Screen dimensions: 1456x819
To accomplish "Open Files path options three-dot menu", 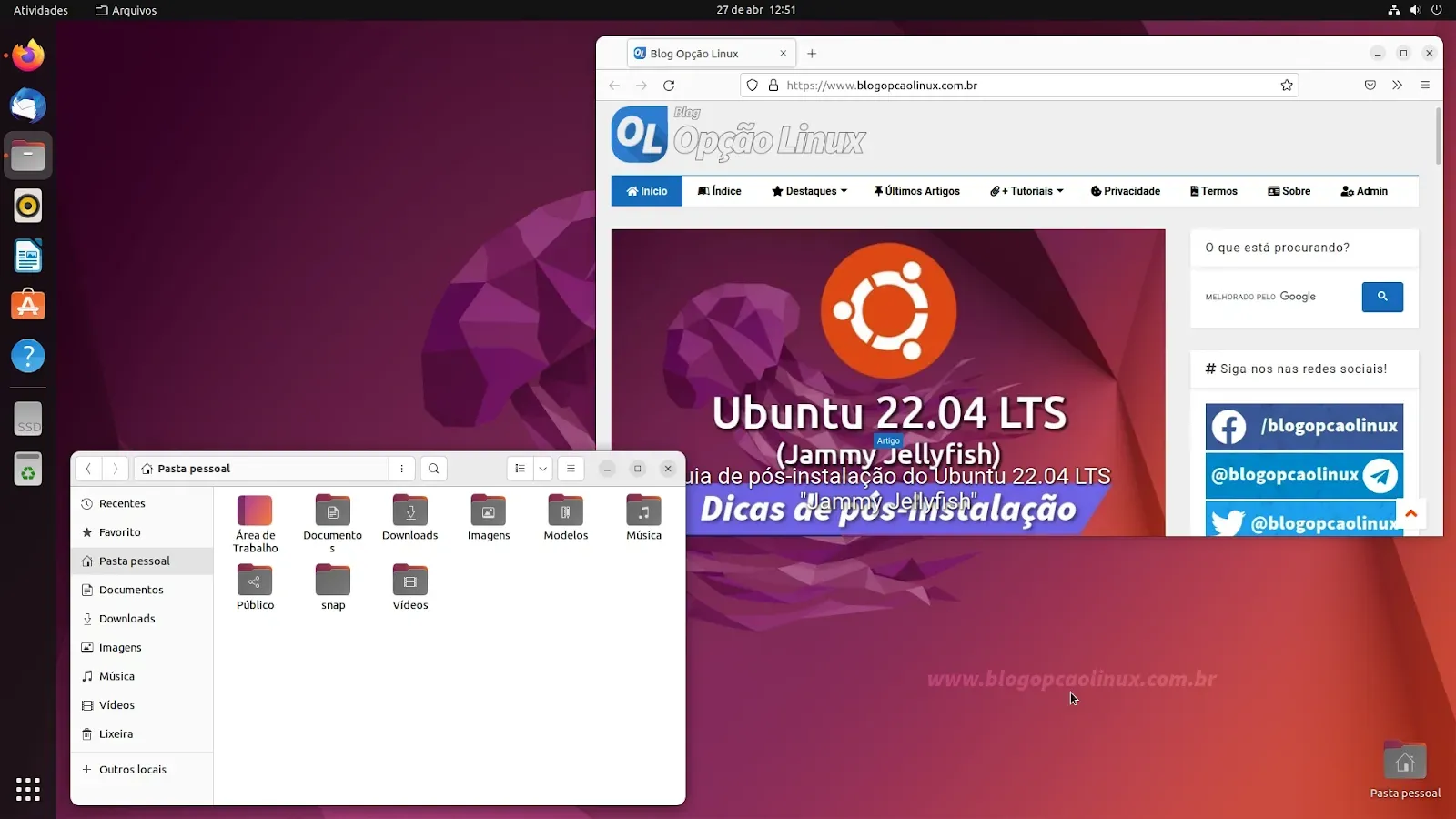I will point(401,469).
